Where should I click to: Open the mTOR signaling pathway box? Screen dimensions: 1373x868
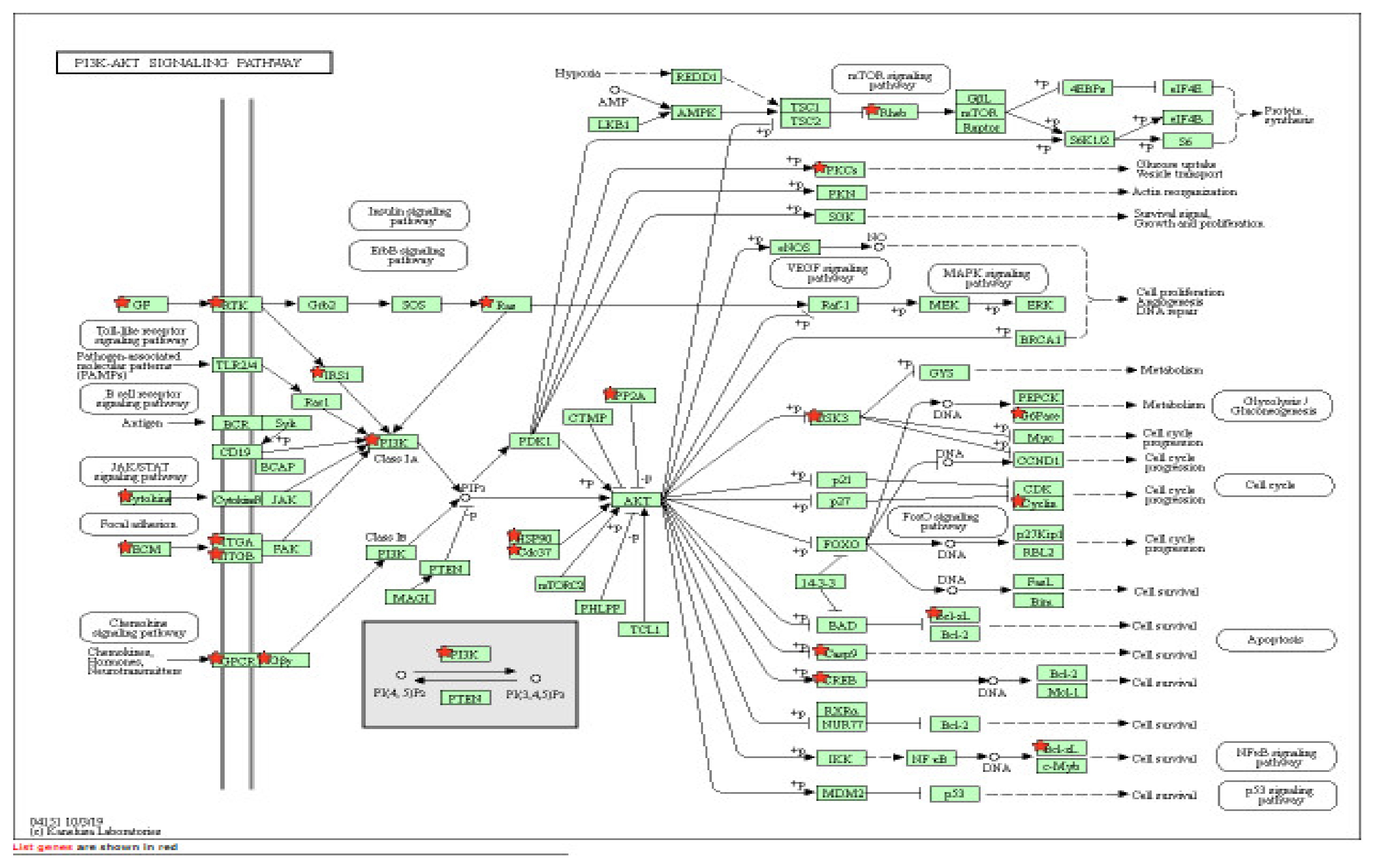tap(891, 79)
